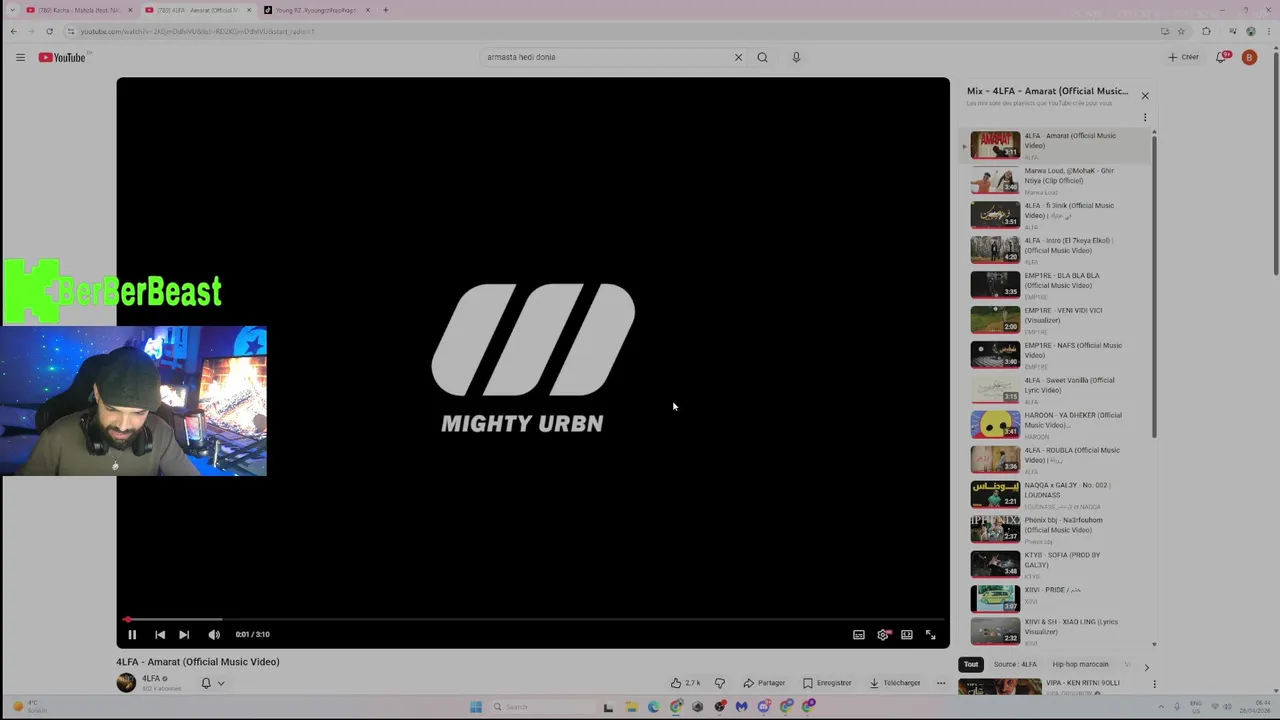Screen dimensions: 1280x720
Task: Skip to next video in player
Action: (x=184, y=634)
